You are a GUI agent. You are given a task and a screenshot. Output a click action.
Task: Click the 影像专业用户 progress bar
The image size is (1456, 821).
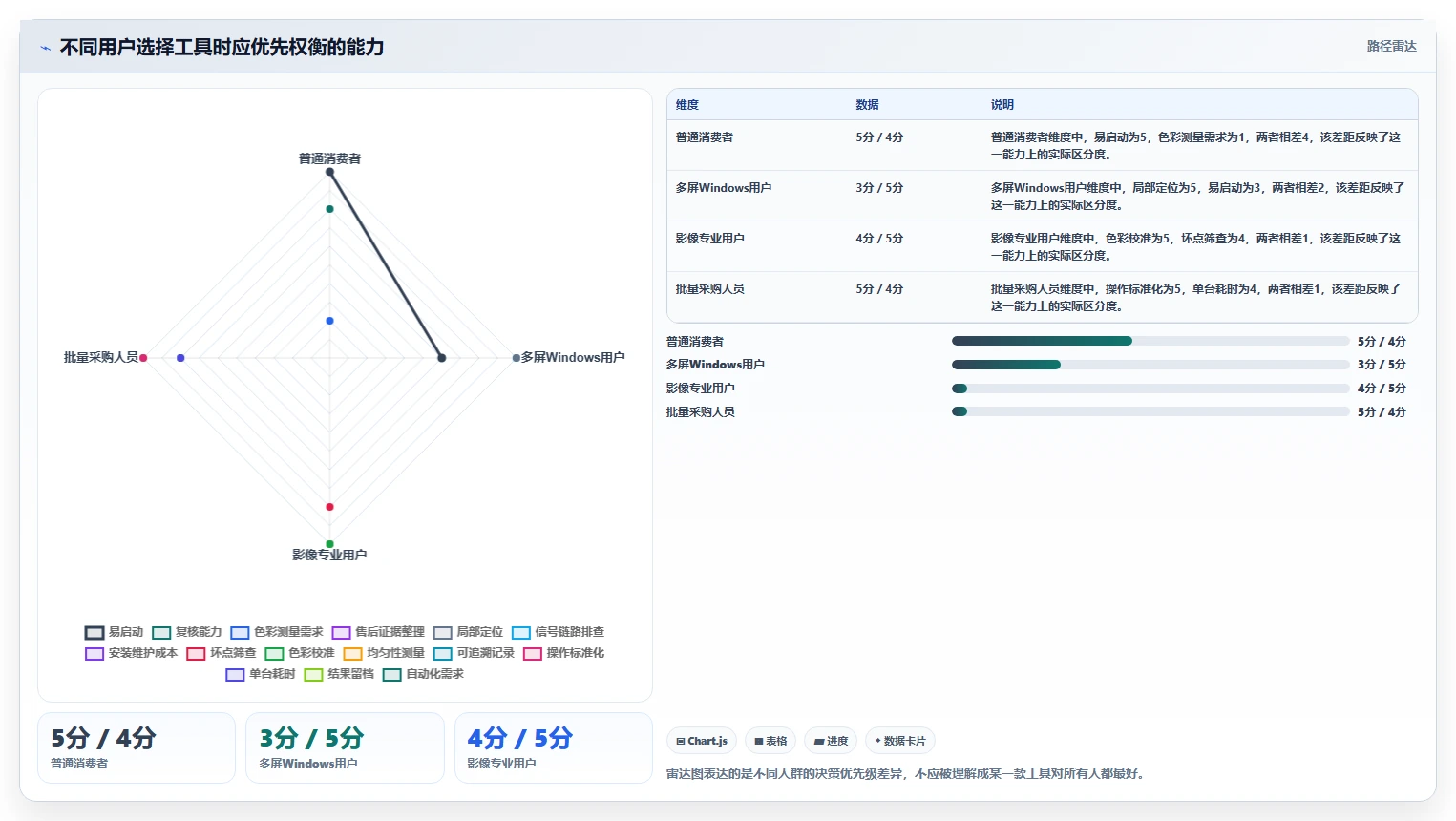coord(1150,389)
